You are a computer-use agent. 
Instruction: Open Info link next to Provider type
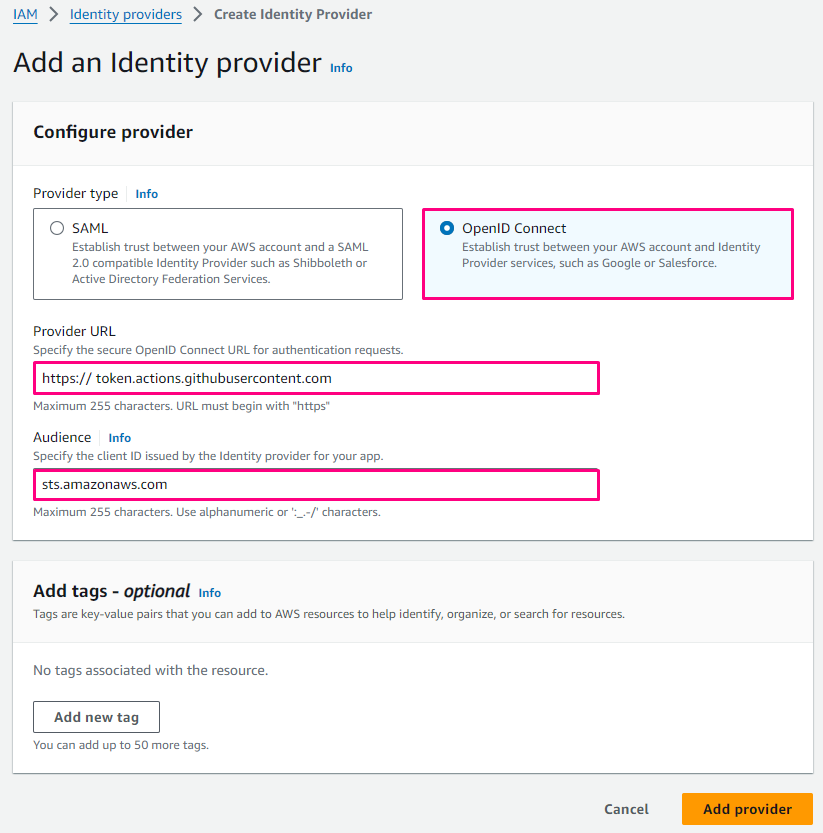[x=147, y=194]
